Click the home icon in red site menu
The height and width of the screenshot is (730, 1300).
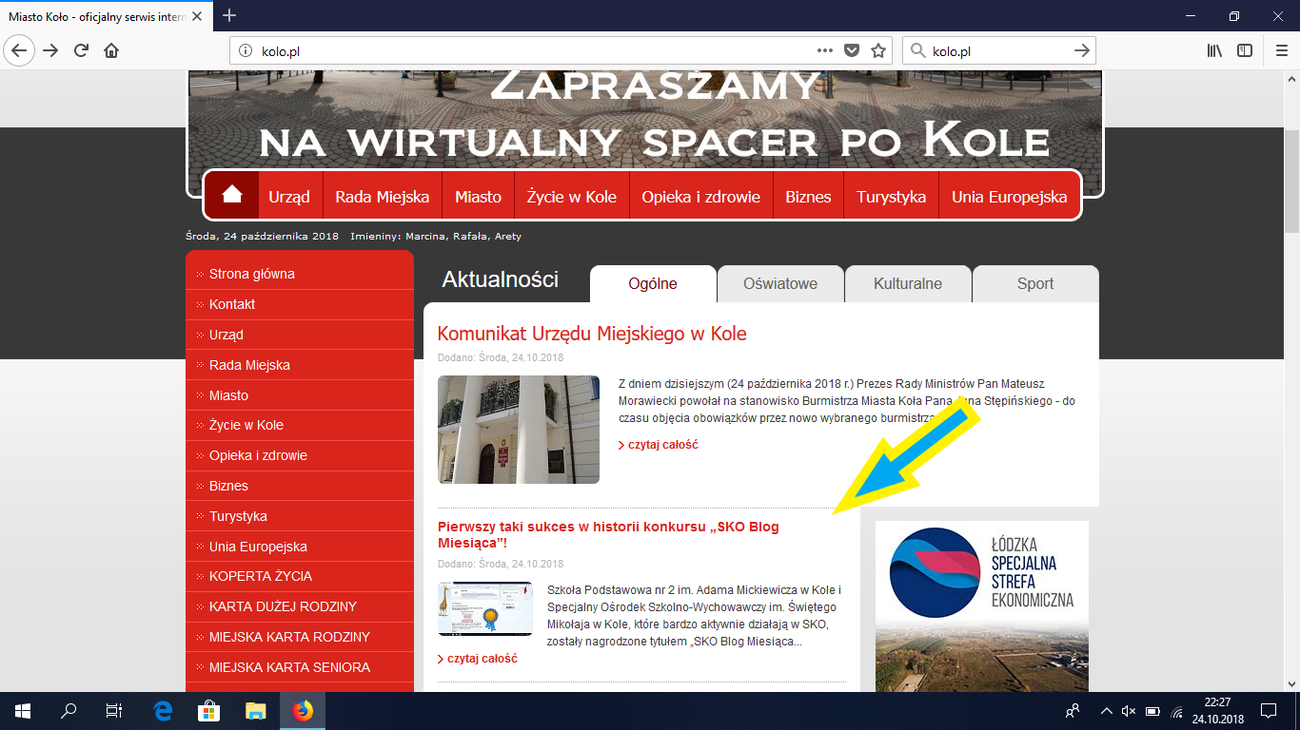click(x=232, y=195)
